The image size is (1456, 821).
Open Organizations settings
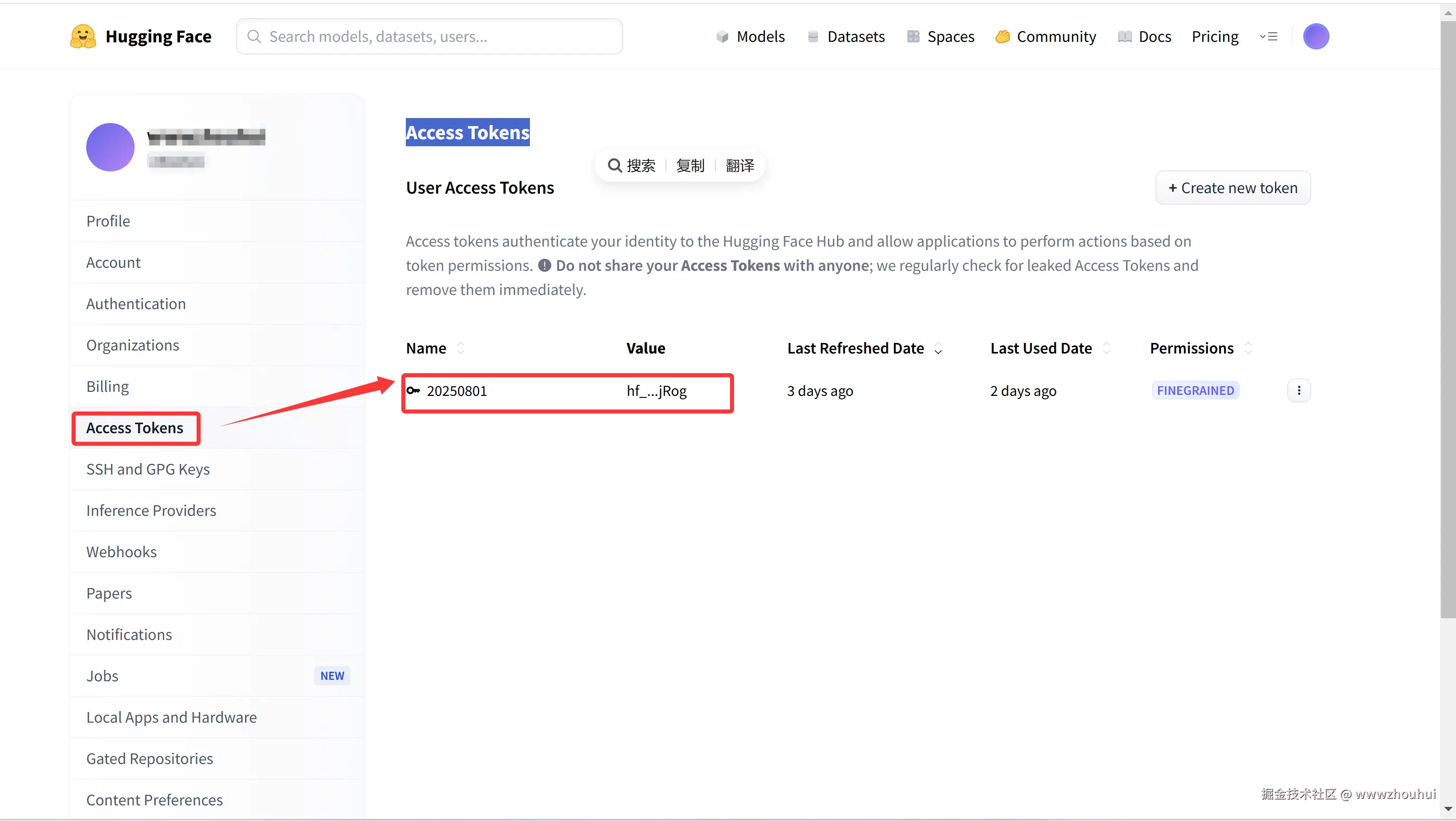[218, 345]
